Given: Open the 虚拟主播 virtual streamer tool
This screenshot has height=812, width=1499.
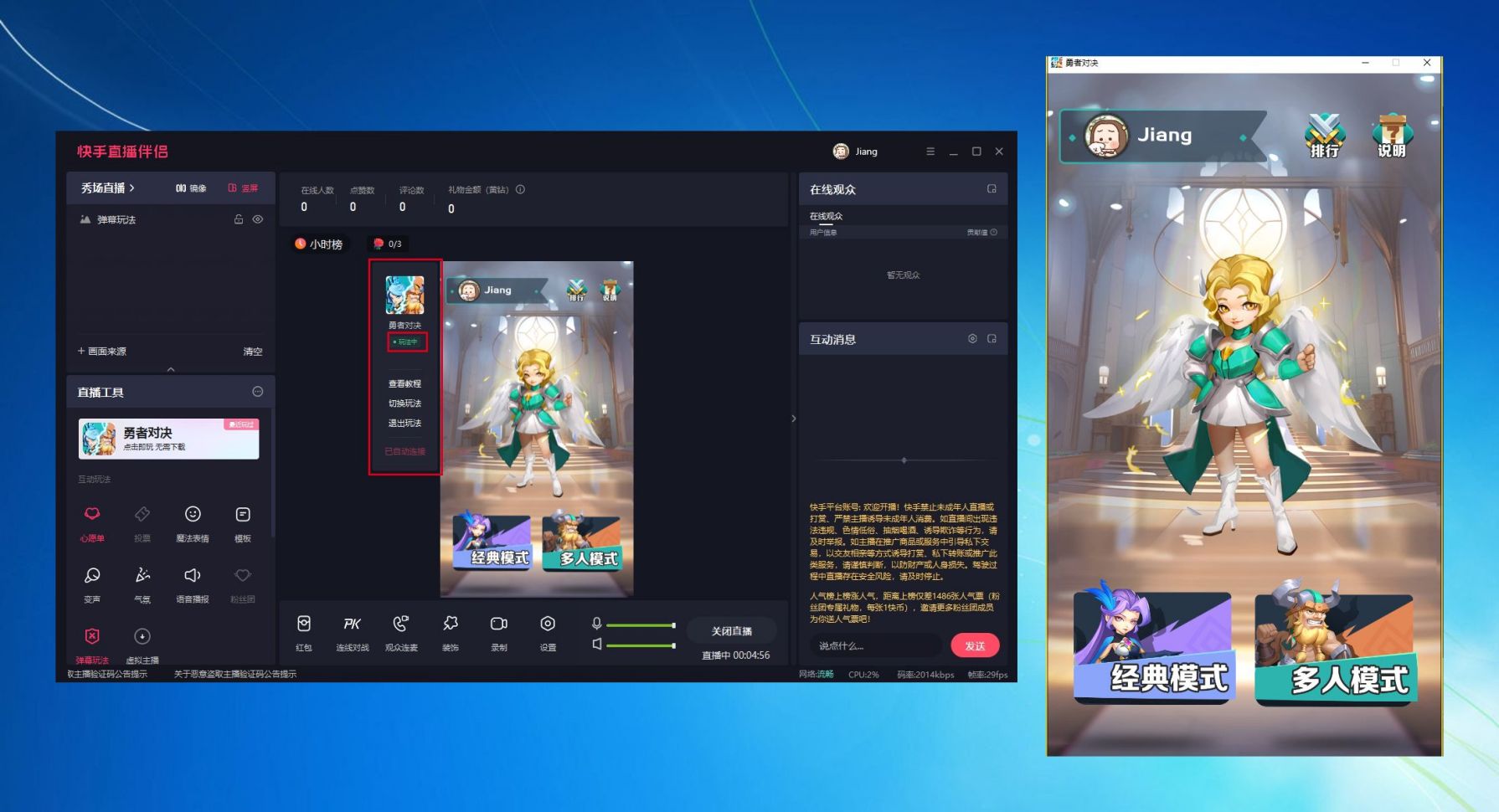Looking at the screenshot, I should point(142,645).
